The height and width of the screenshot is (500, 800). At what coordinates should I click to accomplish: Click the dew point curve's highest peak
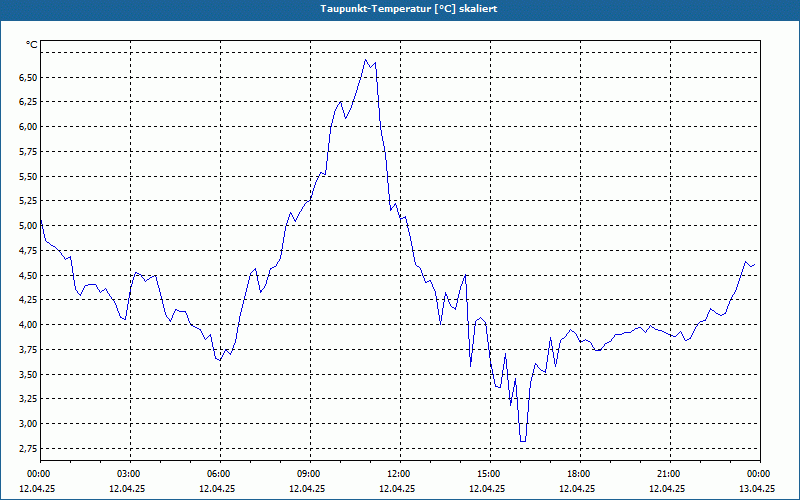[365, 60]
